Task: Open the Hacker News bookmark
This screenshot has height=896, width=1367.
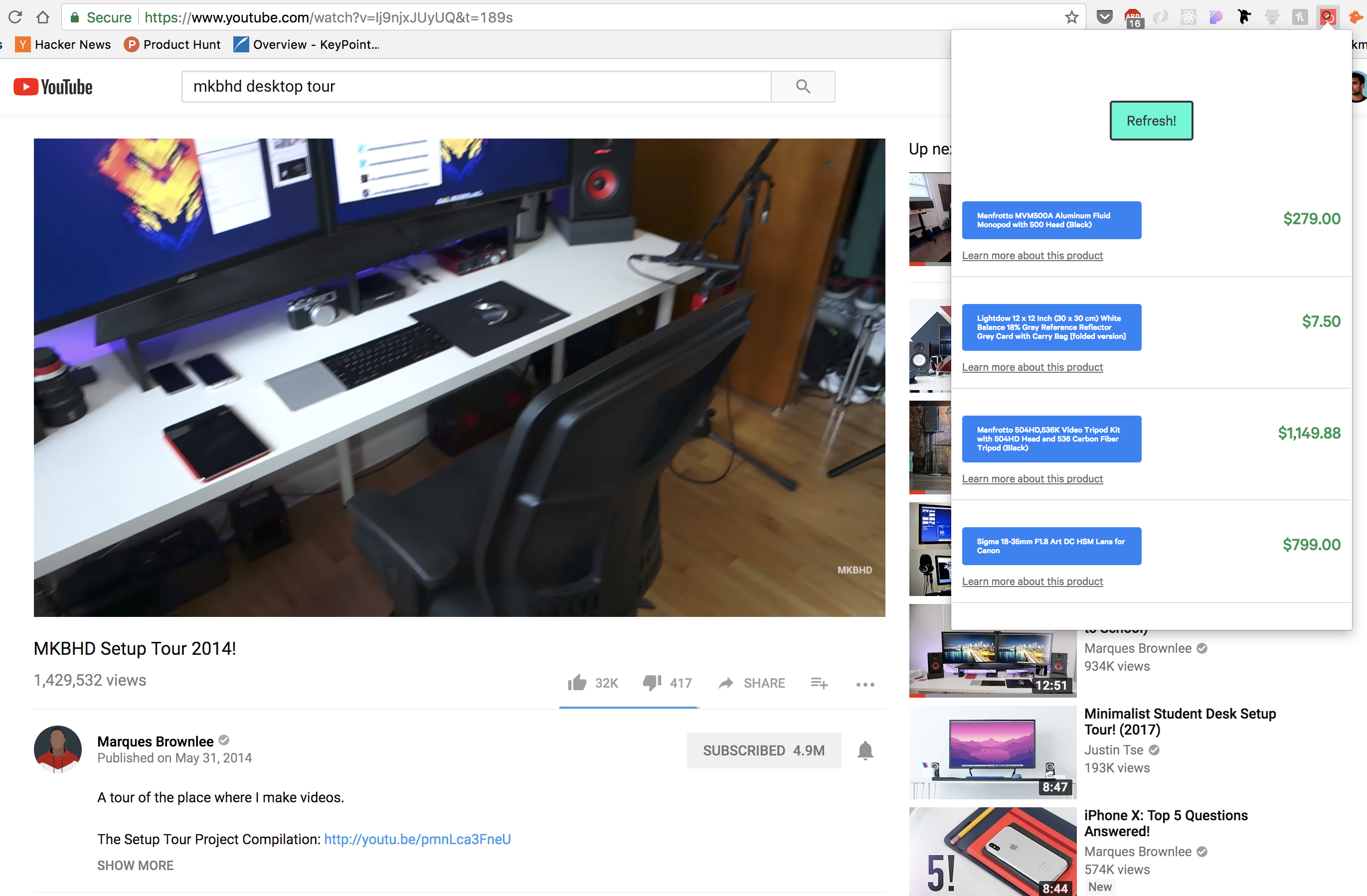Action: tap(63, 44)
